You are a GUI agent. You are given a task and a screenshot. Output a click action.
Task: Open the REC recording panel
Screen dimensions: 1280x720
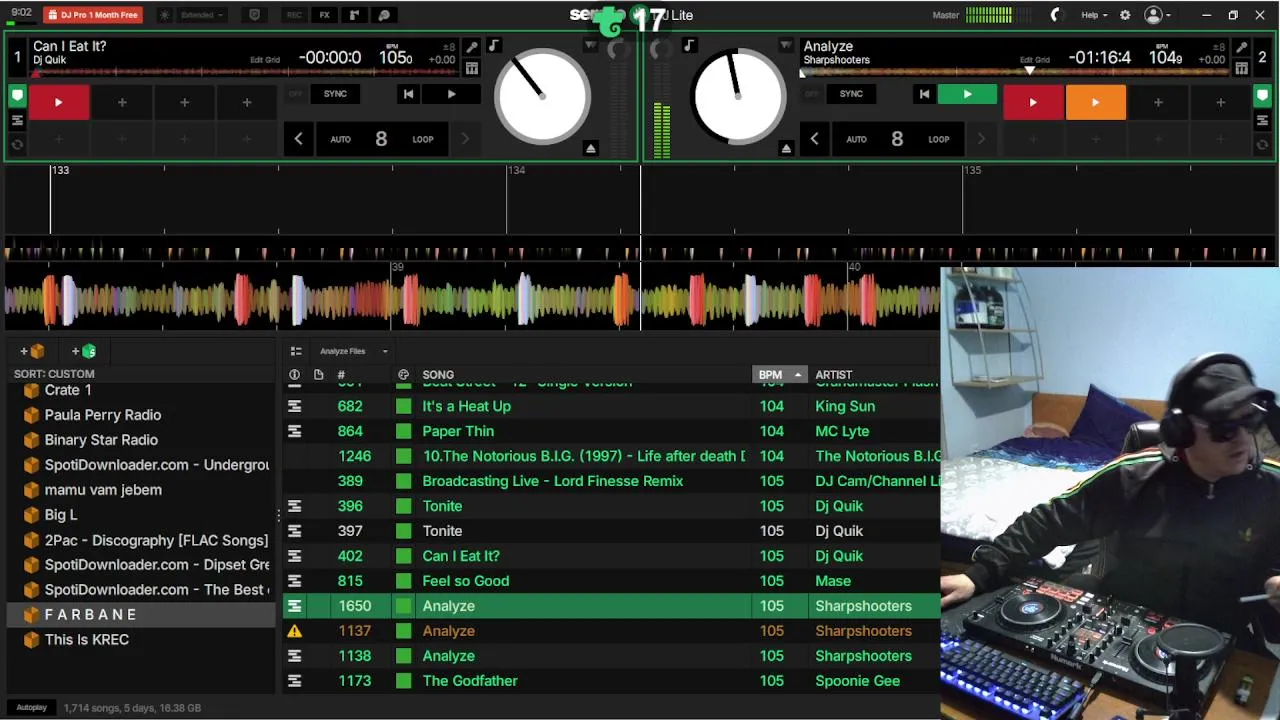[294, 15]
